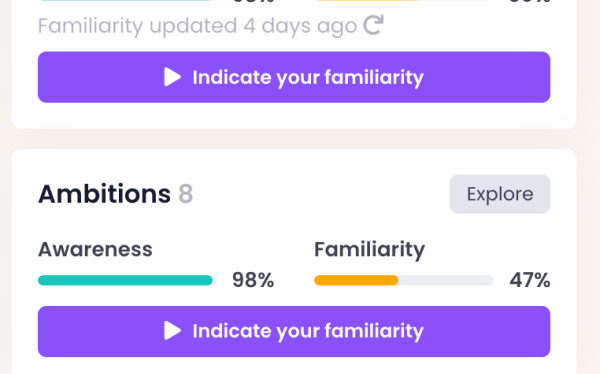Click the 47% familiarity value
This screenshot has height=374, width=600.
pos(530,280)
